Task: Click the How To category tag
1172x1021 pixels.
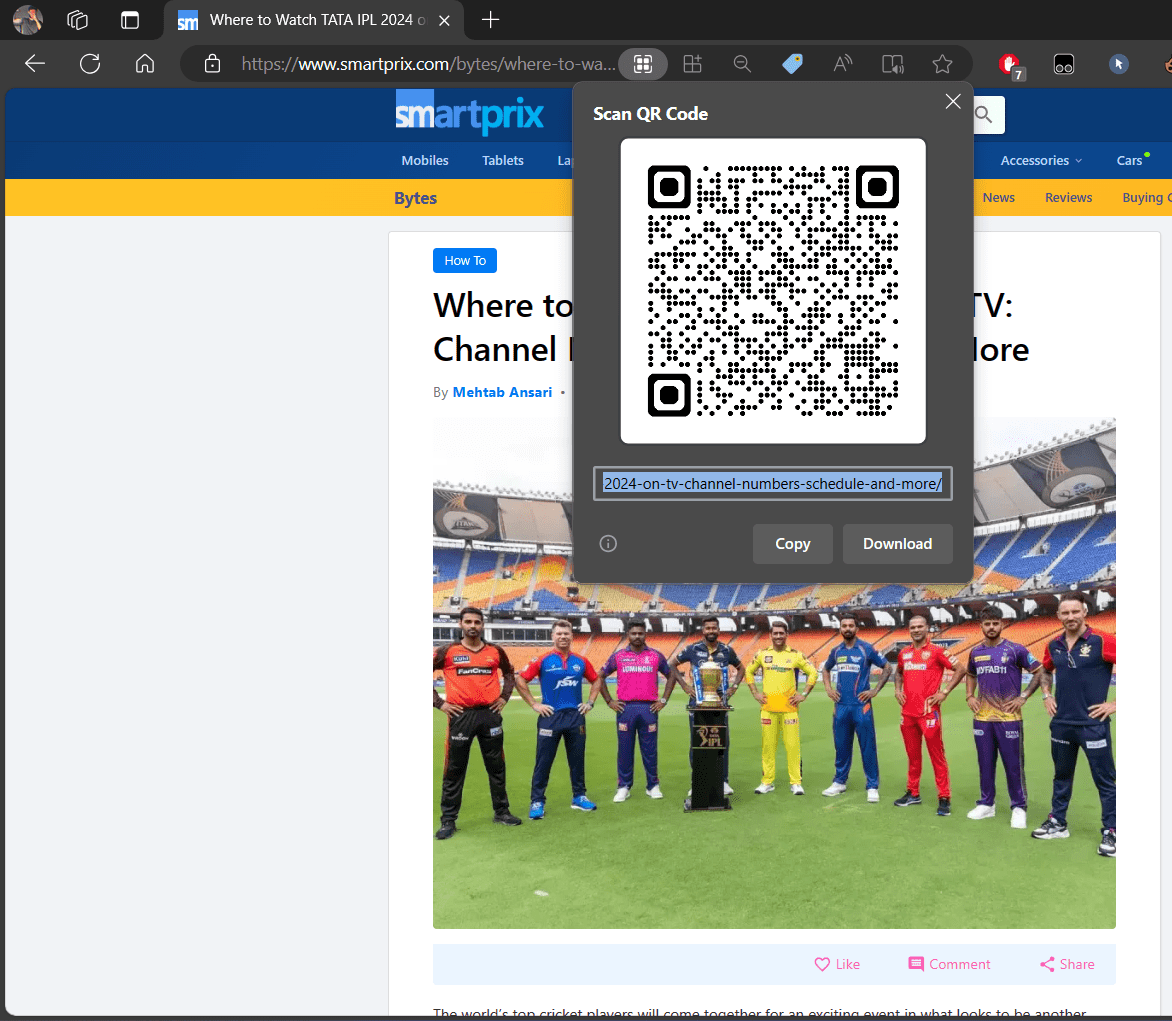Action: click(x=465, y=260)
